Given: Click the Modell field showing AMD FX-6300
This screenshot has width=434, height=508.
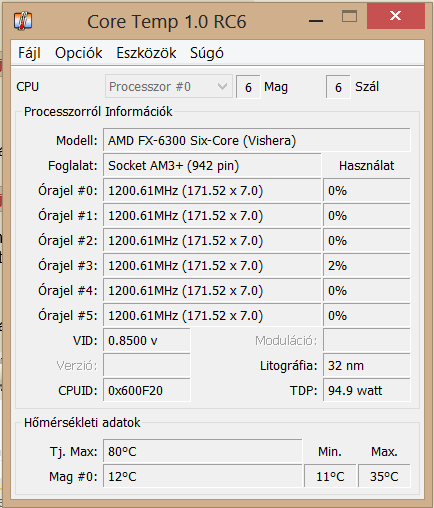Looking at the screenshot, I should (257, 140).
